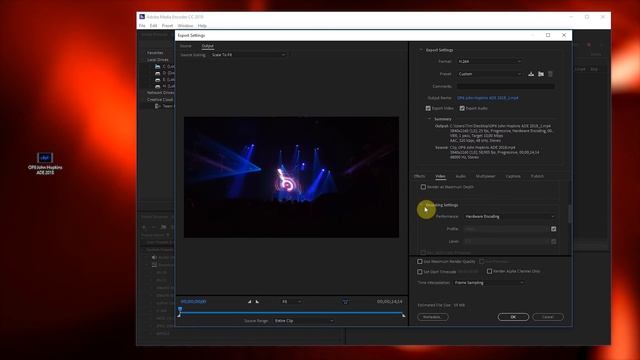
Task: Enable Set Start Timecode checkbox
Action: point(420,271)
